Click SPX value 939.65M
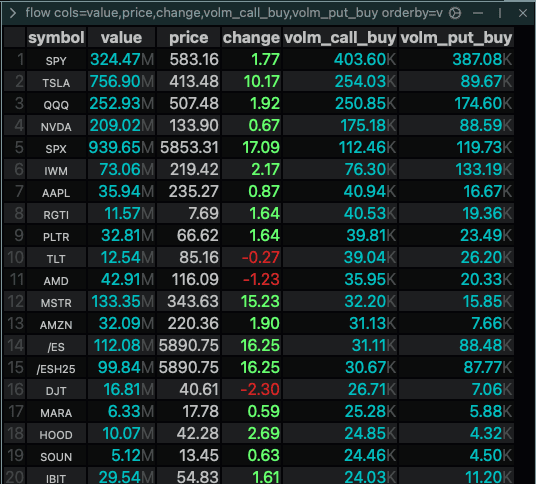The width and height of the screenshot is (536, 484). [x=121, y=148]
